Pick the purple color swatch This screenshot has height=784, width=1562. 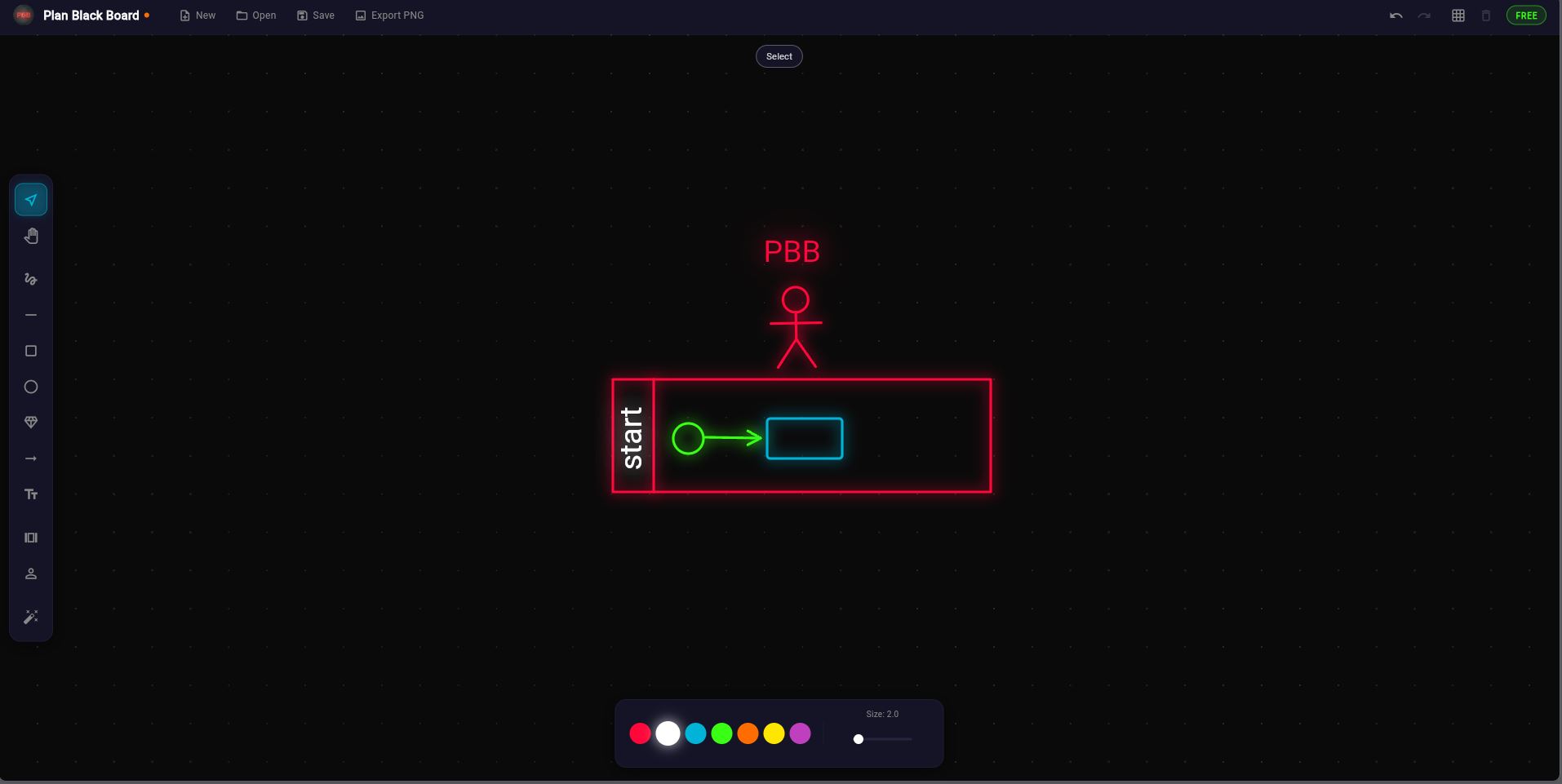pyautogui.click(x=800, y=733)
